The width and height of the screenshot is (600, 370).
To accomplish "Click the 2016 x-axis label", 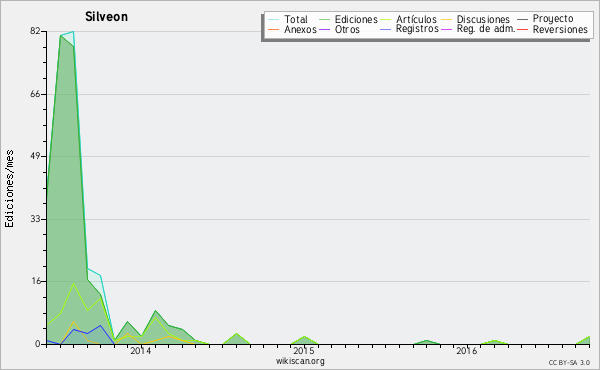I will (466, 351).
